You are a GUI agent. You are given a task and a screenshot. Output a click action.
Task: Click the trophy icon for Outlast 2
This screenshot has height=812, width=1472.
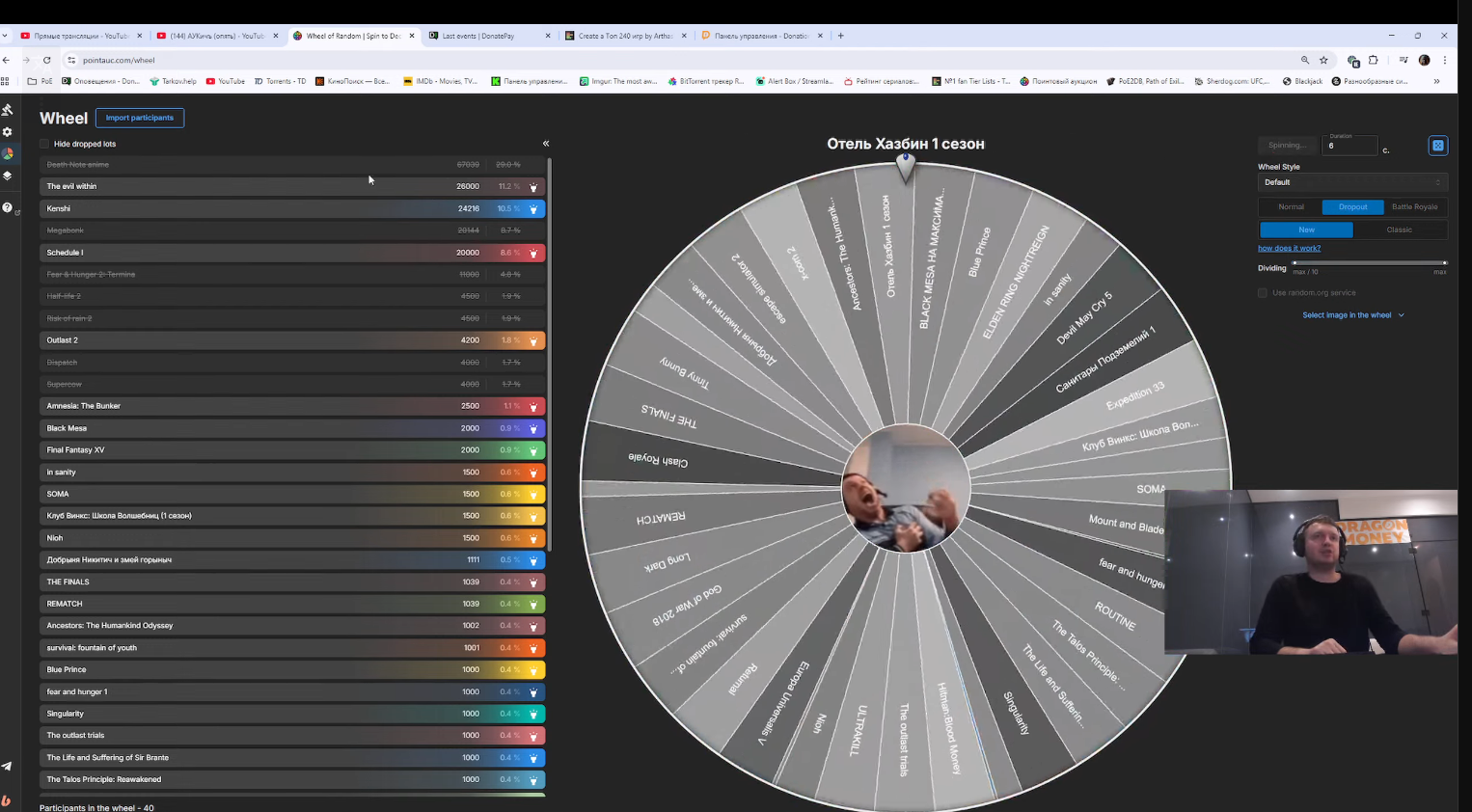(x=533, y=340)
